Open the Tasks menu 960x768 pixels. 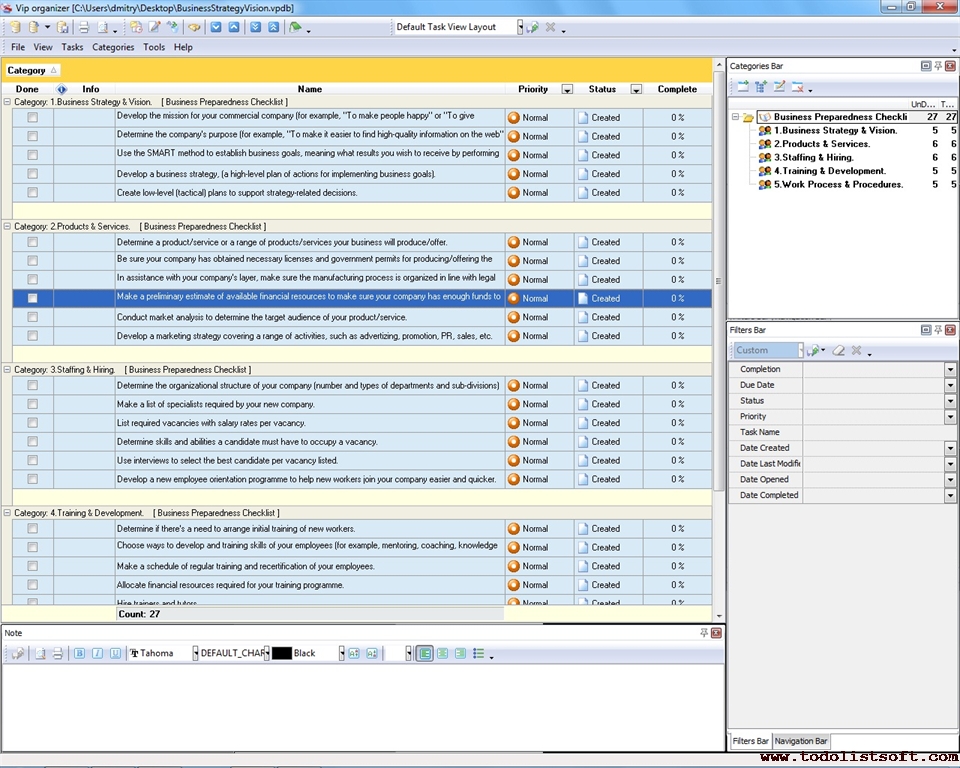coord(72,47)
